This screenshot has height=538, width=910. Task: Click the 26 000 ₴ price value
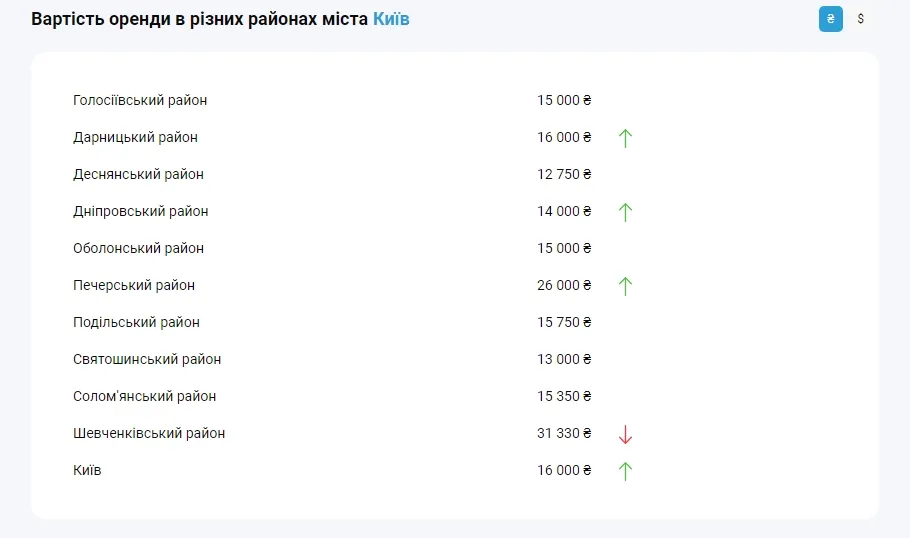[564, 285]
